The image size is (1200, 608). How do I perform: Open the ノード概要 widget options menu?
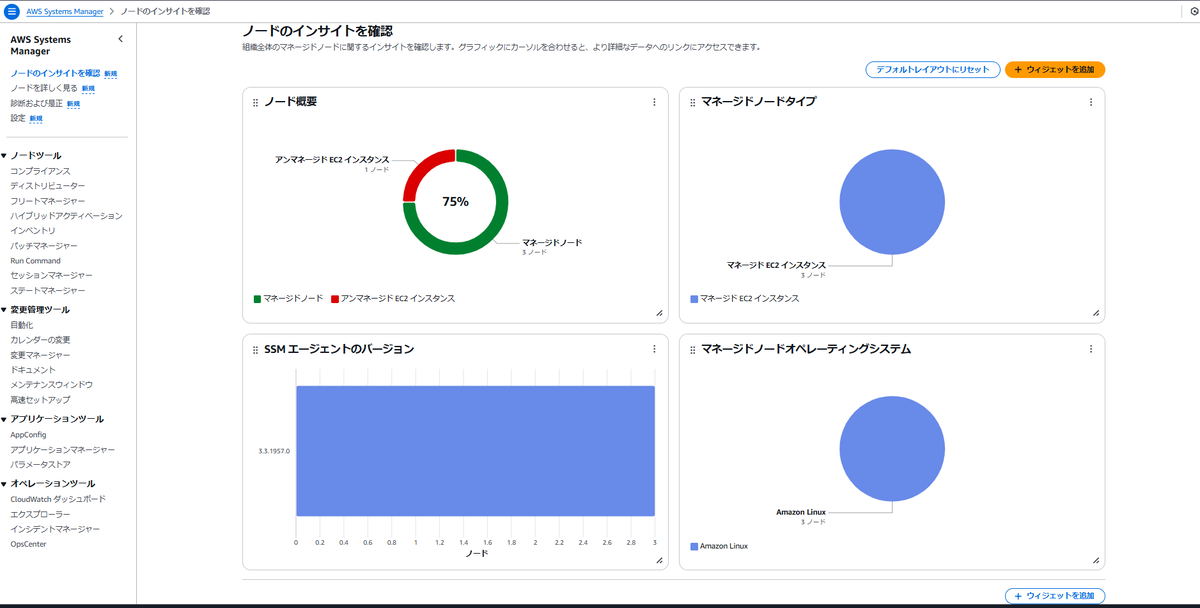click(654, 102)
